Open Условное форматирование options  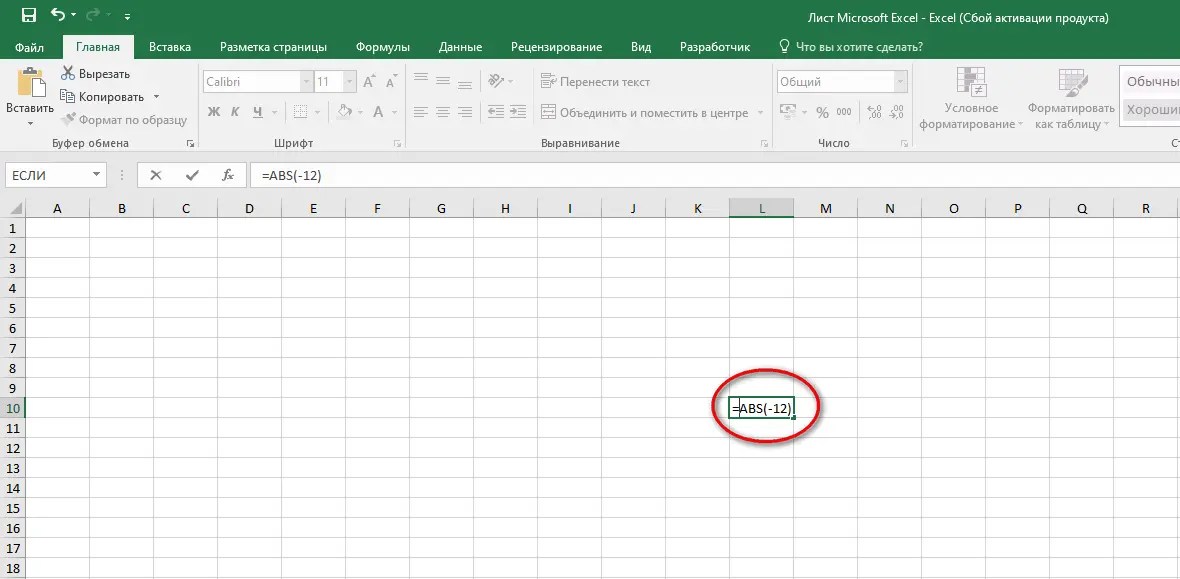point(971,100)
